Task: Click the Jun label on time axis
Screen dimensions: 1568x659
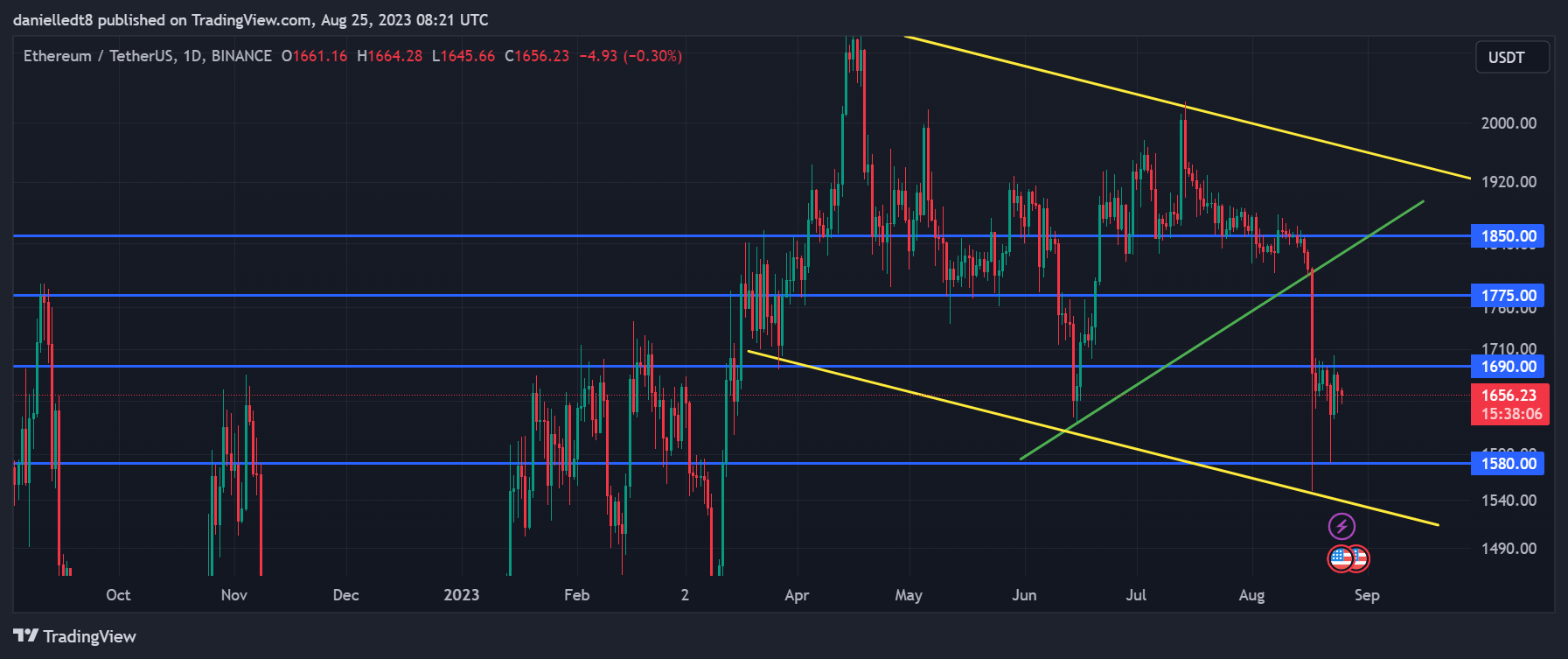Action: 1024,595
